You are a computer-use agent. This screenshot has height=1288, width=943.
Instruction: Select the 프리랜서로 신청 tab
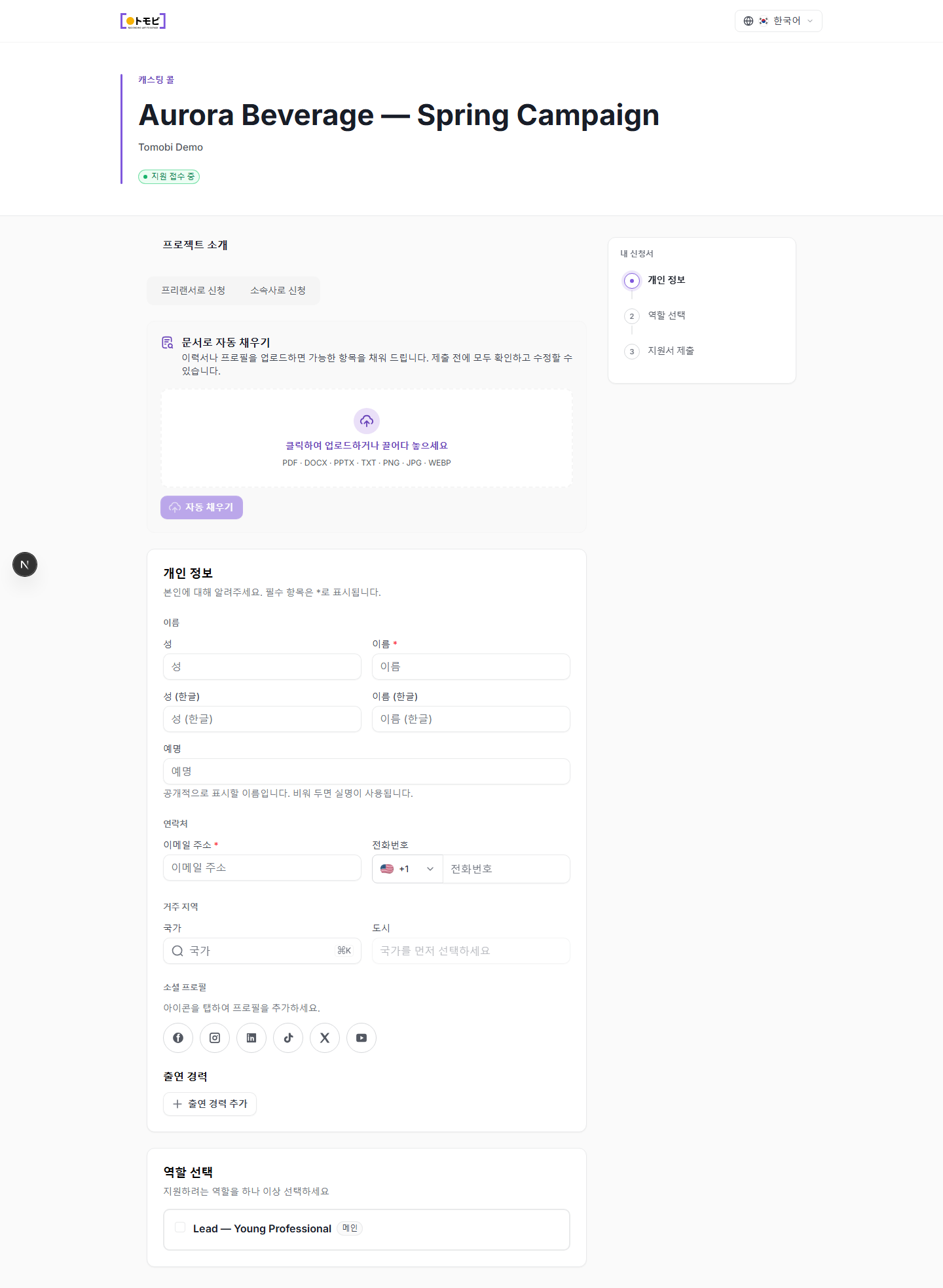pos(193,290)
